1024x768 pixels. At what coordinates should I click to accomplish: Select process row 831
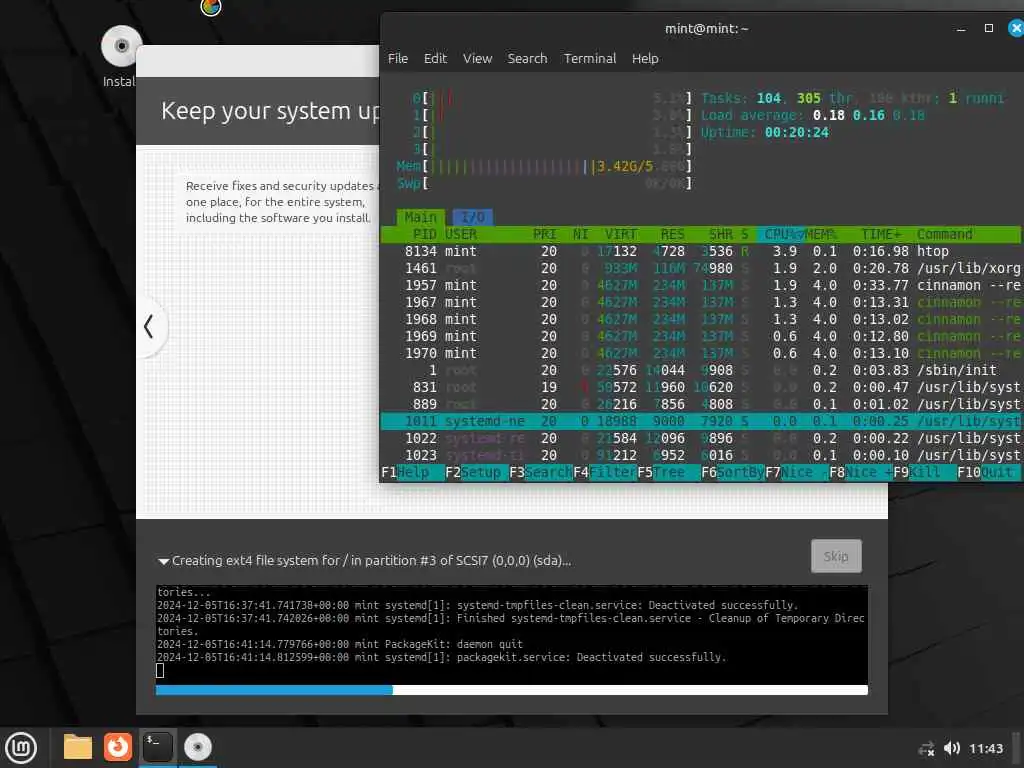click(700, 387)
